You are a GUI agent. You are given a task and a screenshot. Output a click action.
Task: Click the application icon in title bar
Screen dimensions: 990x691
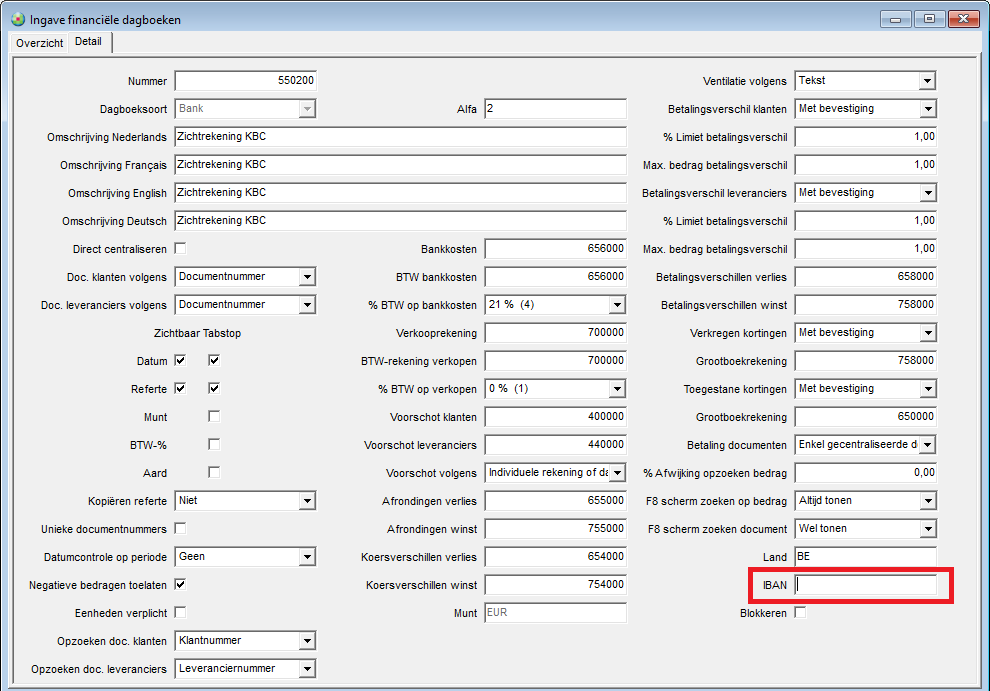tap(16, 19)
